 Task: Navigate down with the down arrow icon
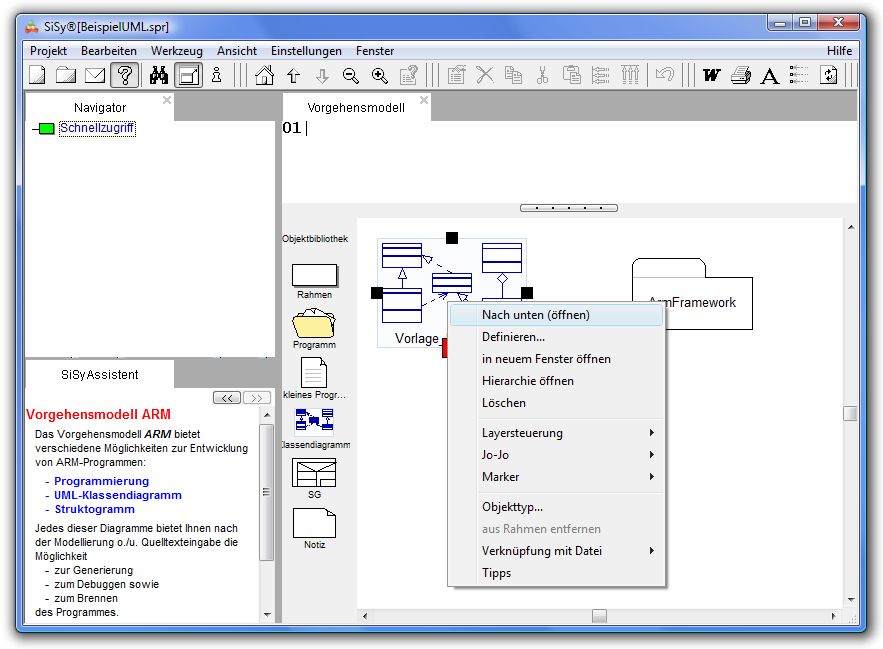322,75
